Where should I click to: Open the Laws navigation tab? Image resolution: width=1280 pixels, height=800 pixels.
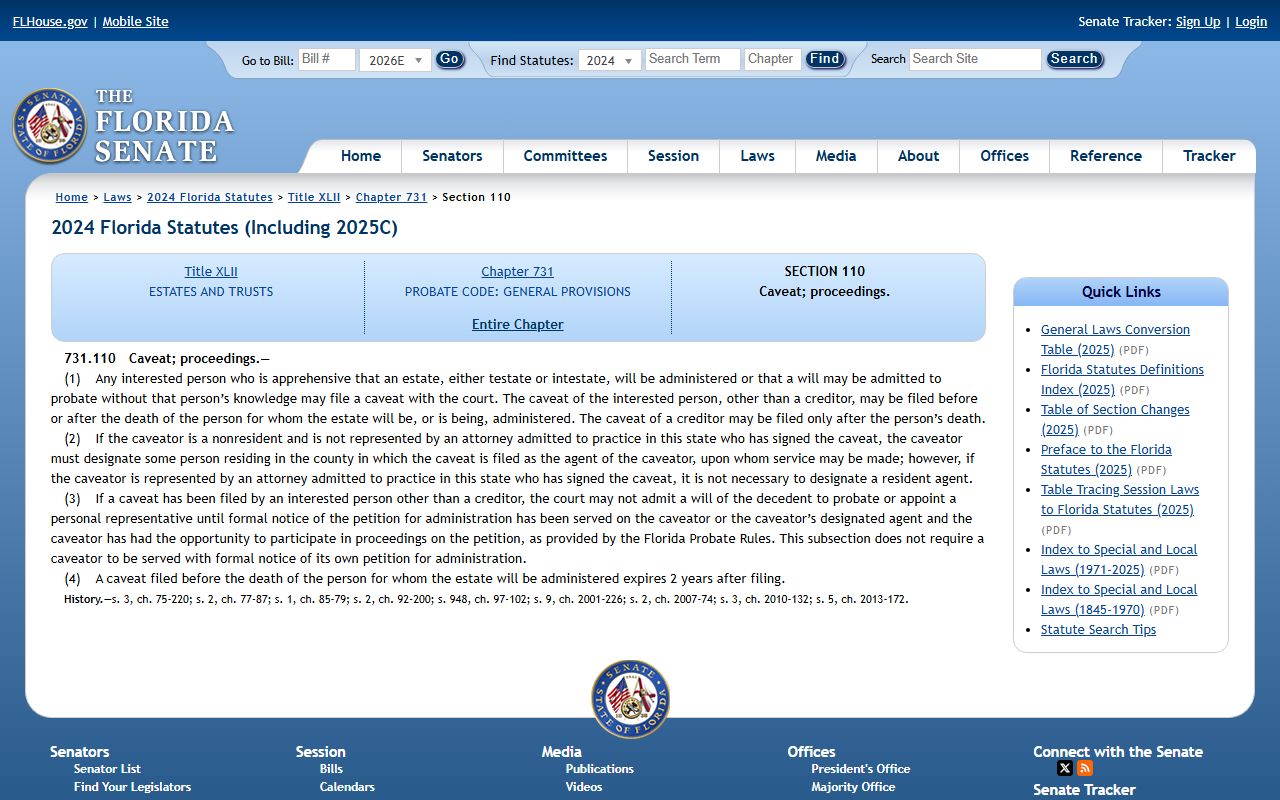pyautogui.click(x=757, y=156)
